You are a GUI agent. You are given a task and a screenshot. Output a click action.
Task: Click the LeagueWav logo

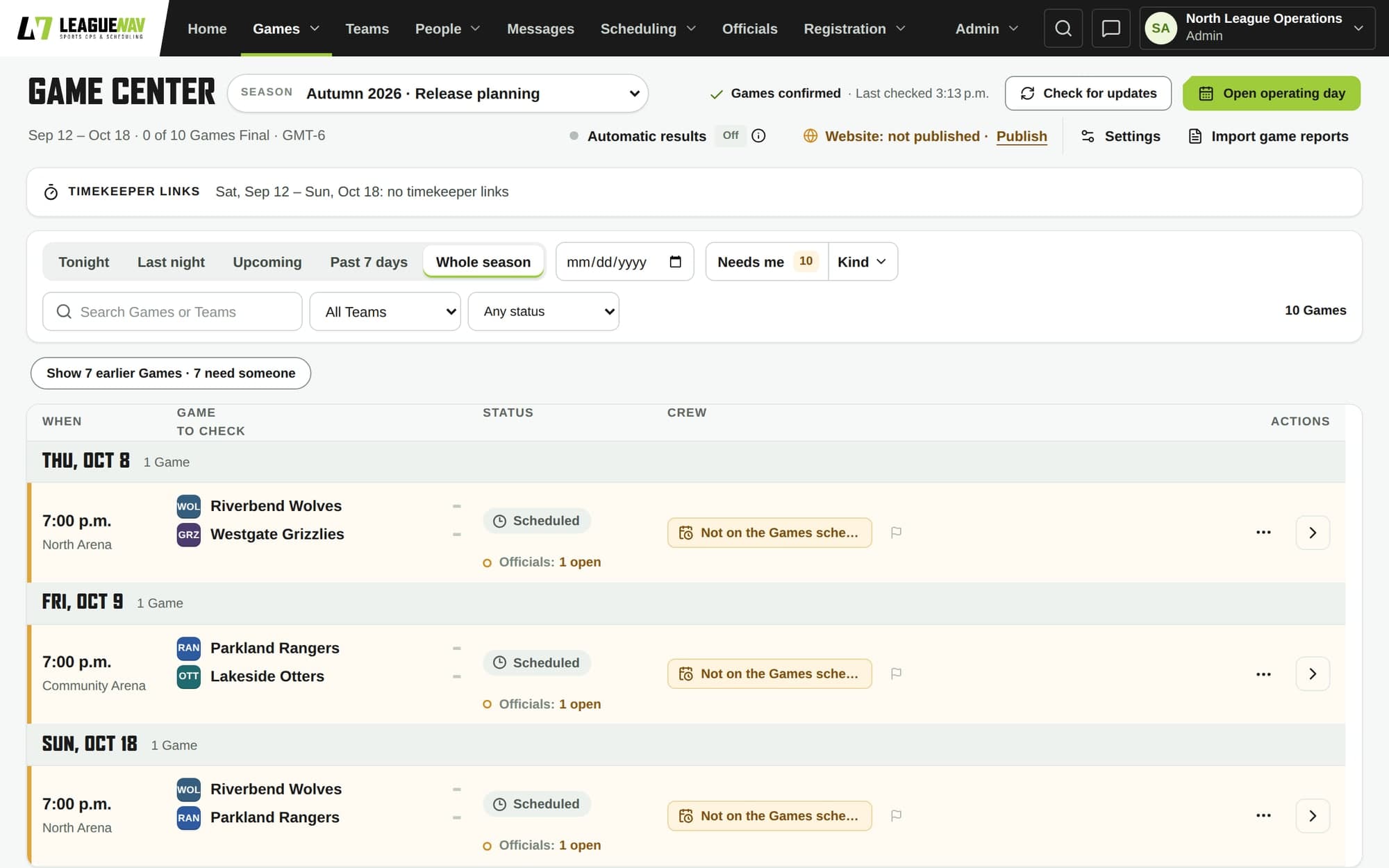[x=81, y=28]
